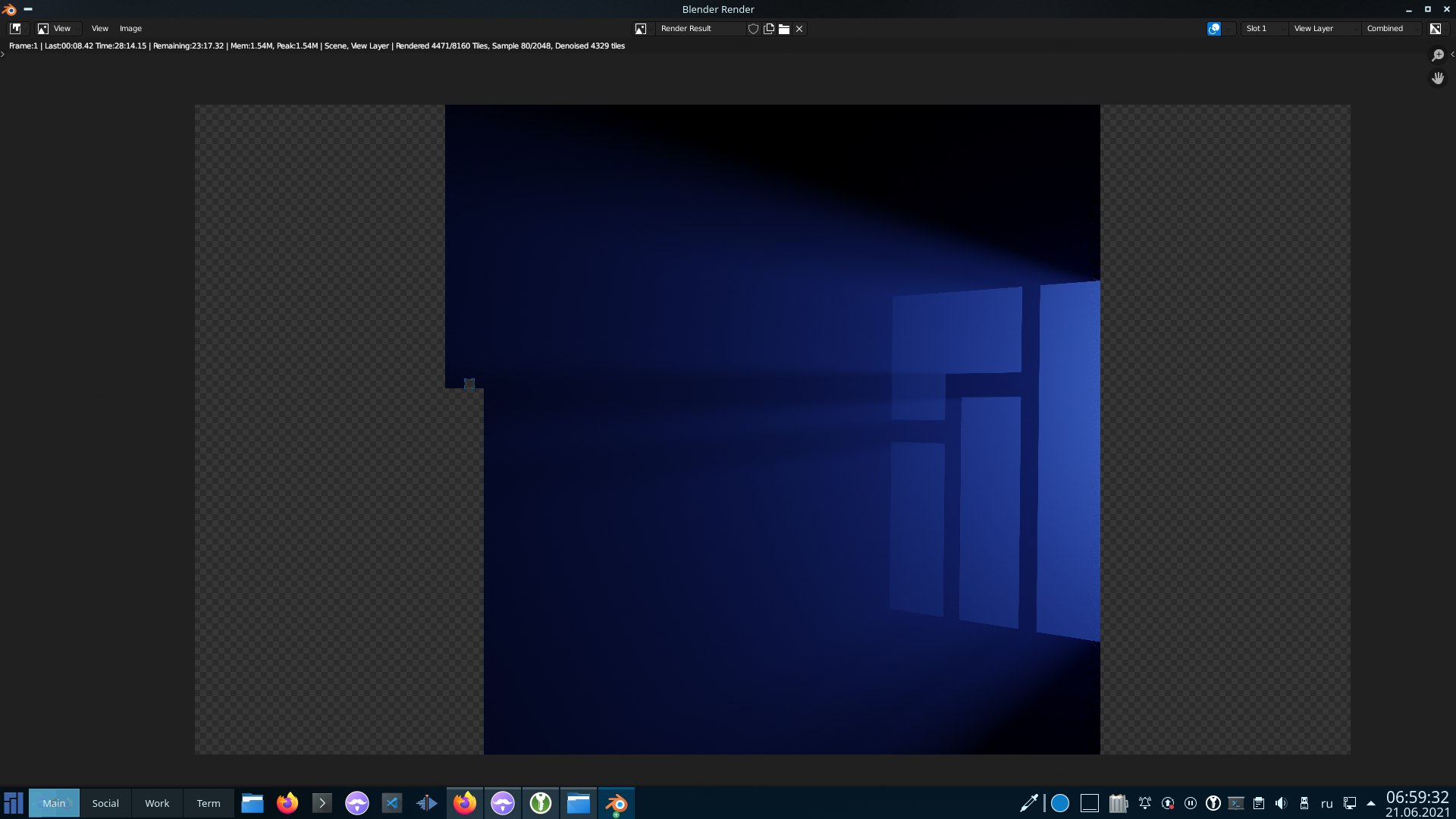Launch the pinned Firefox icon
1456x819 pixels.
point(287,803)
